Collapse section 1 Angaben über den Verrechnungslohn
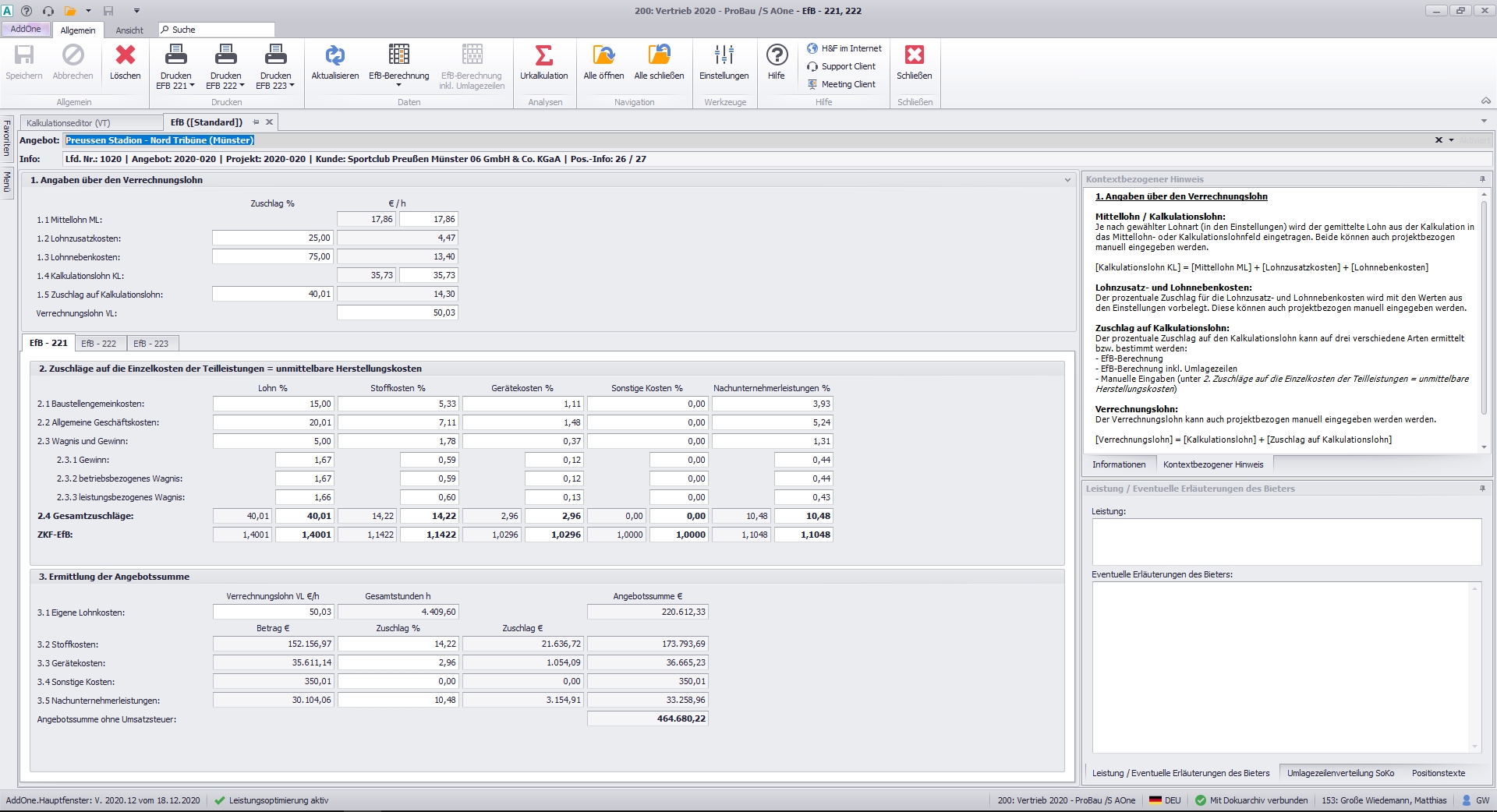 tap(1067, 180)
